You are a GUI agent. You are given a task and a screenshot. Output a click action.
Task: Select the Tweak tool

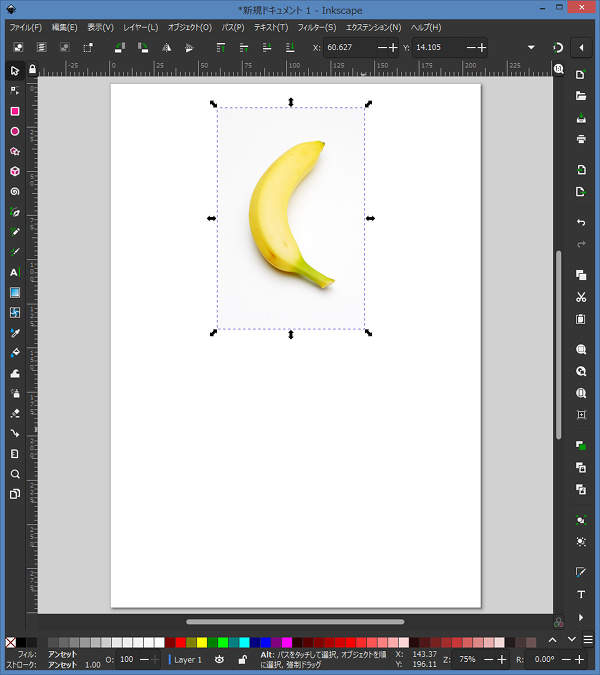[x=15, y=373]
